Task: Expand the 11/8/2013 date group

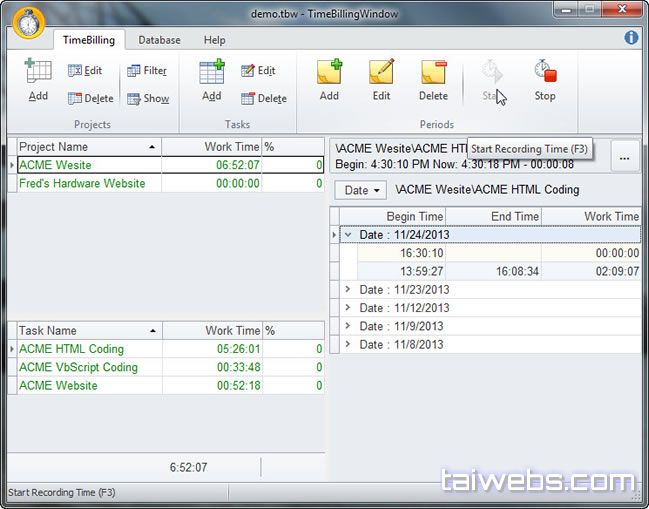Action: coord(348,344)
